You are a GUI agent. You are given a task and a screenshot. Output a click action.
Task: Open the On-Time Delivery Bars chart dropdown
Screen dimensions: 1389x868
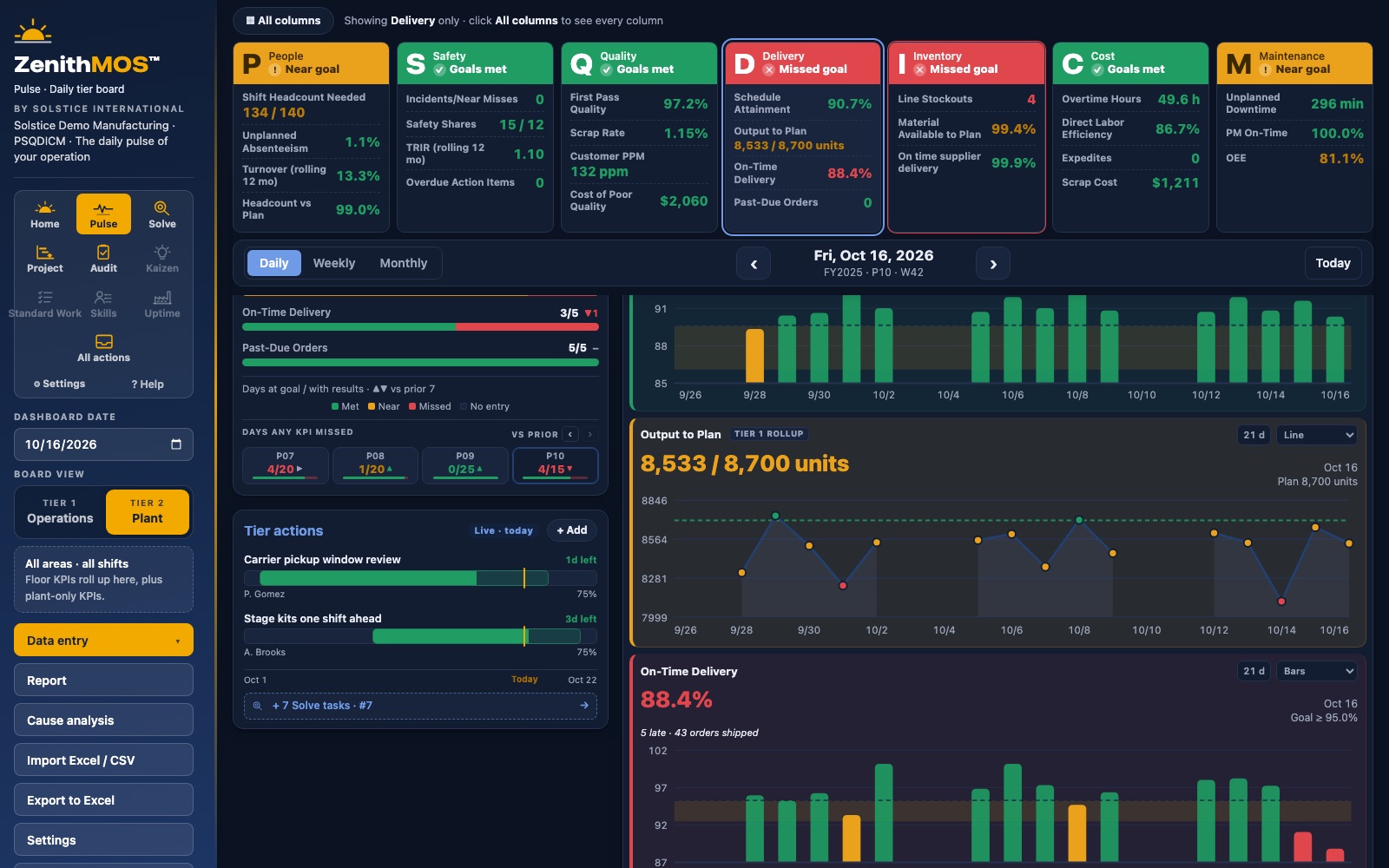1319,671
